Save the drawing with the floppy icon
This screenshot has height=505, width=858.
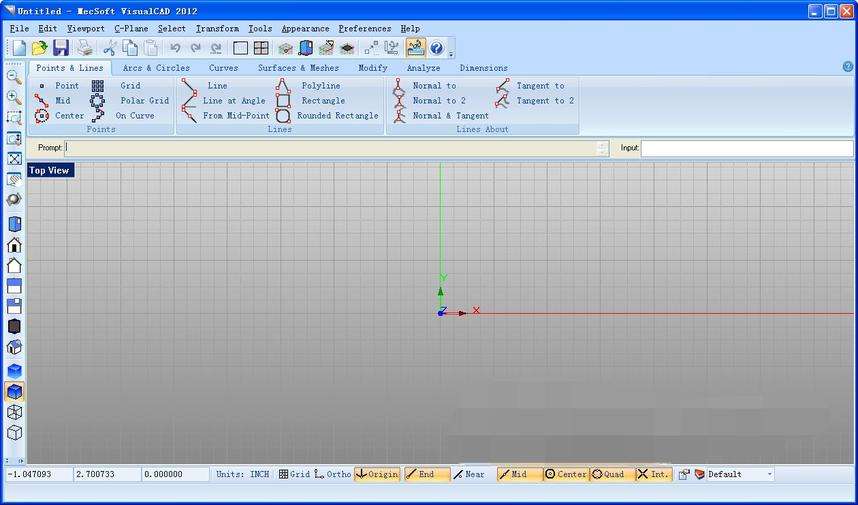tap(60, 48)
